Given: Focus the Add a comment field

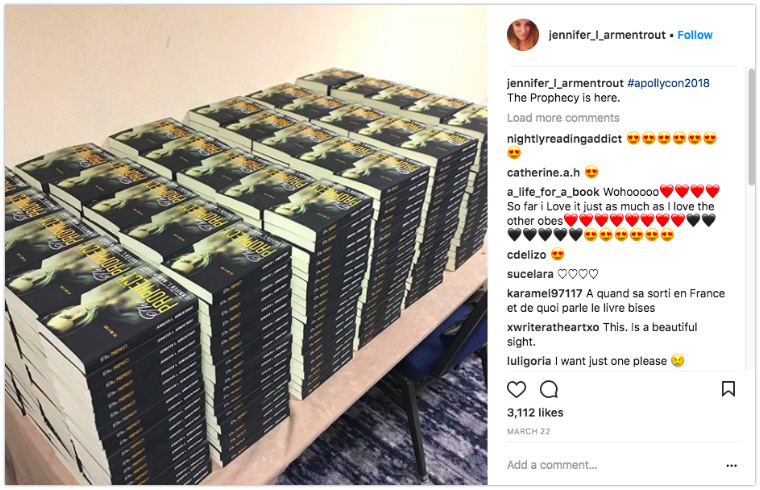Looking at the screenshot, I should [x=613, y=465].
